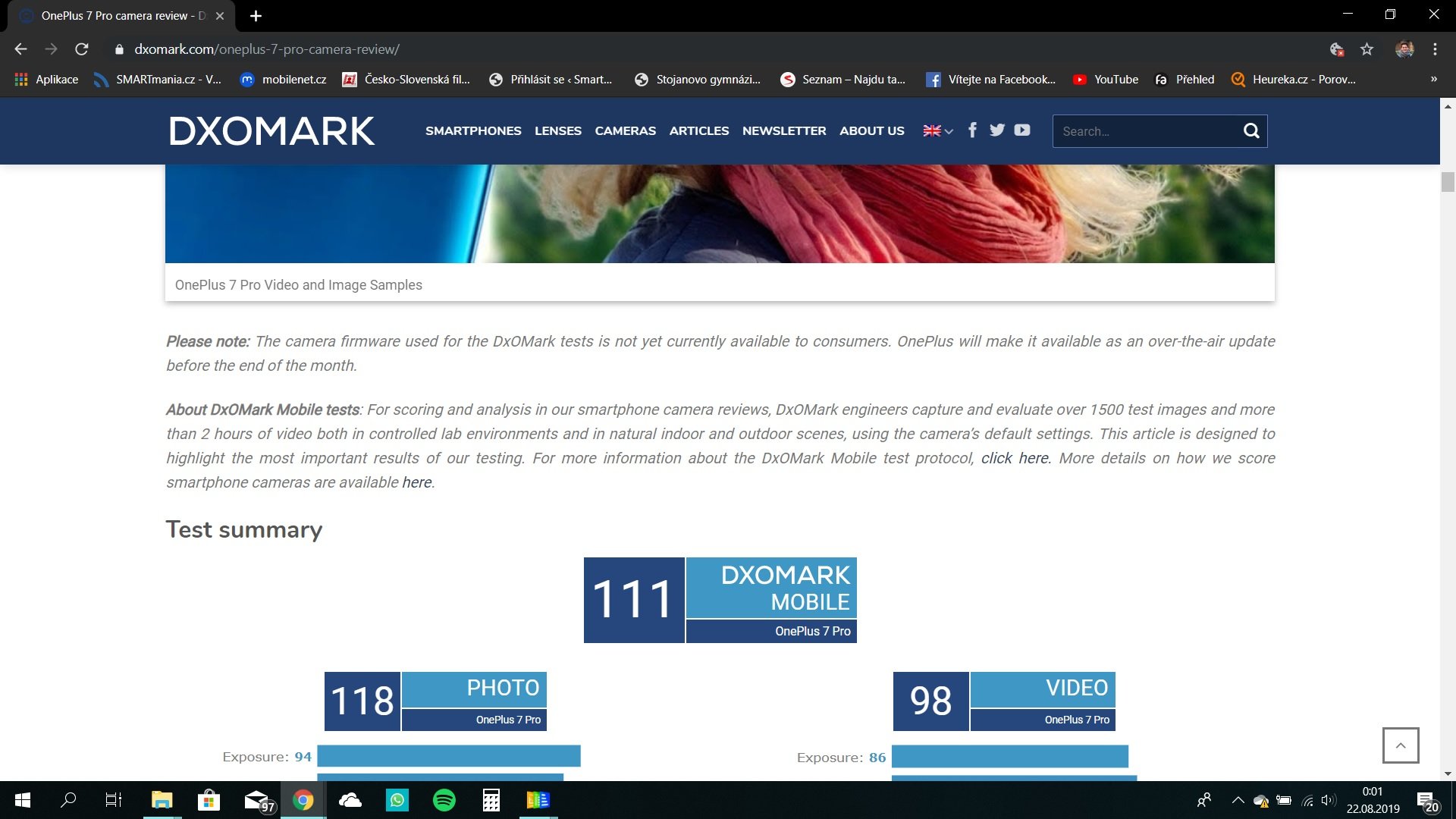This screenshot has height=819, width=1456.
Task: Open the YouTube bookmark
Action: 1106,80
